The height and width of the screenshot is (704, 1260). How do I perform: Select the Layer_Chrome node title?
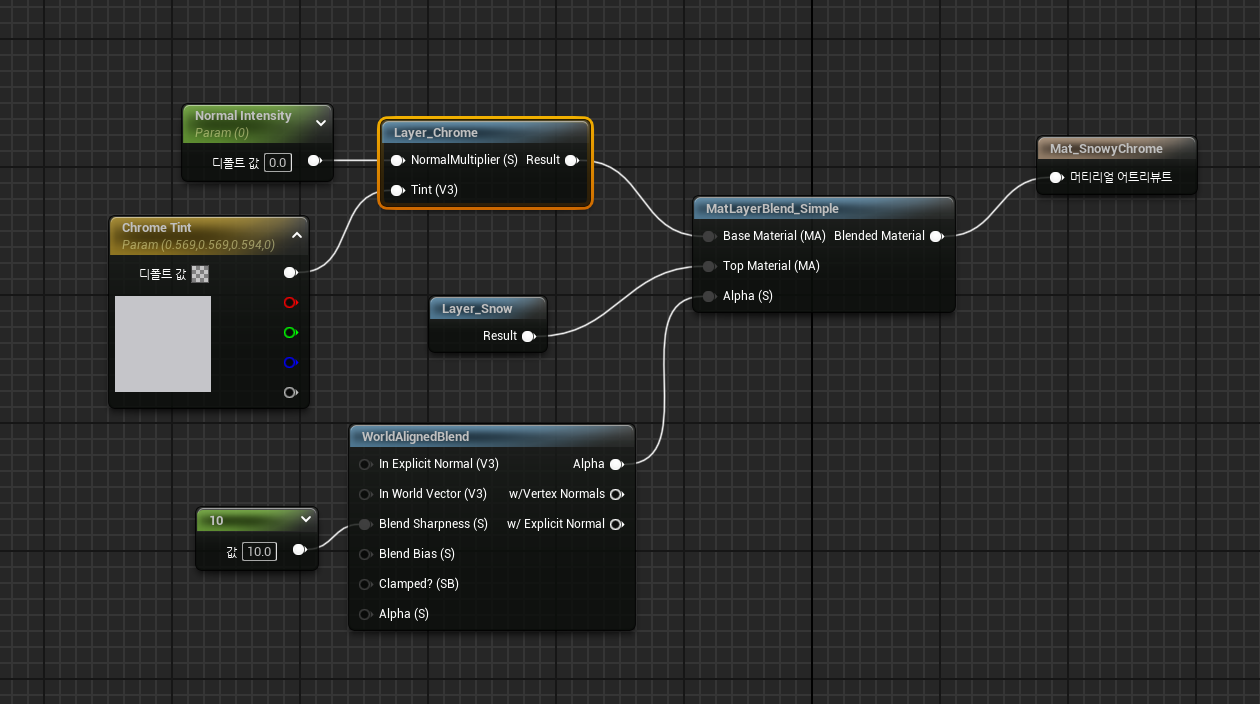(436, 133)
